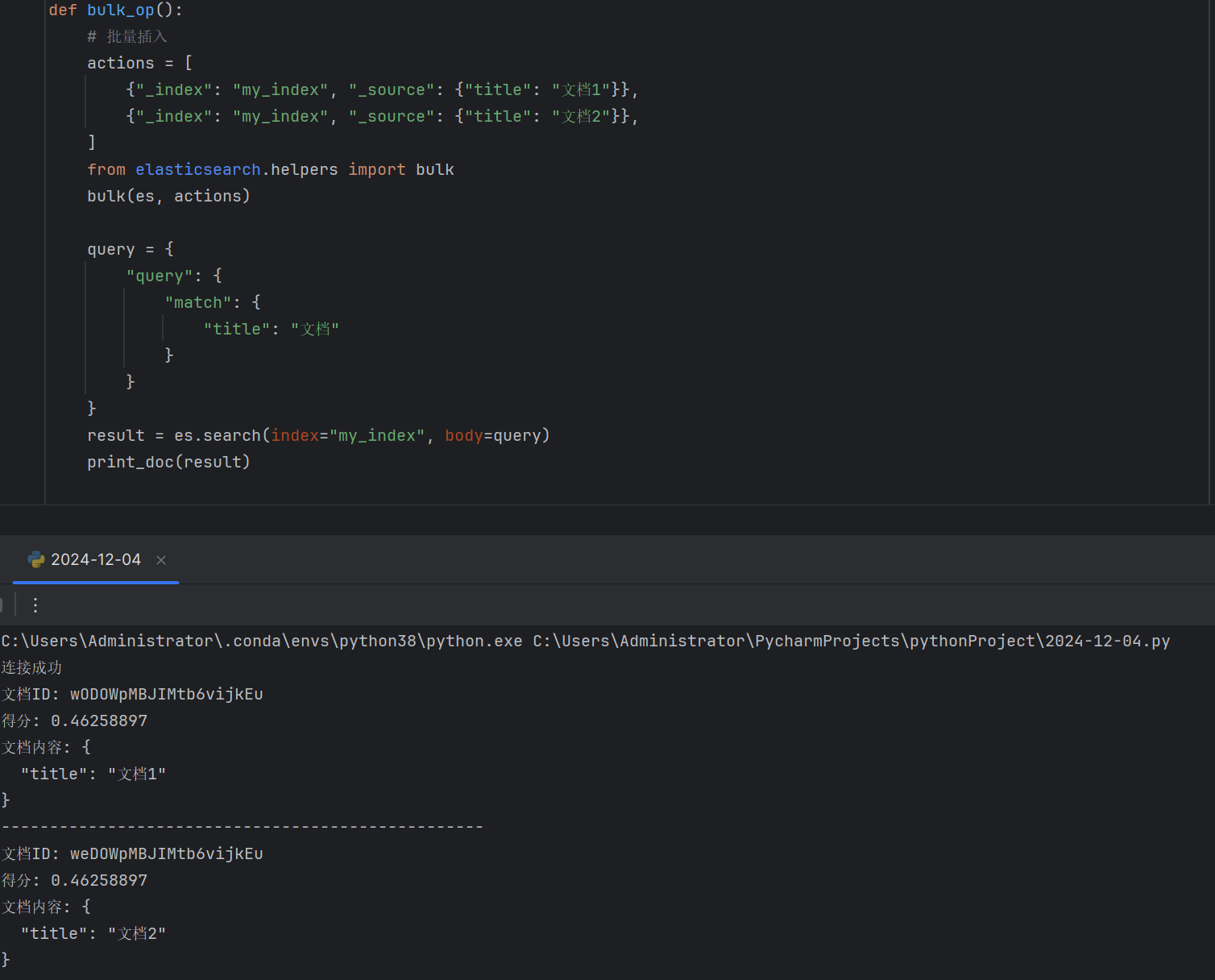This screenshot has height=980, width=1215.
Task: Click the elasticsearch.helpers import statement
Action: pos(270,169)
